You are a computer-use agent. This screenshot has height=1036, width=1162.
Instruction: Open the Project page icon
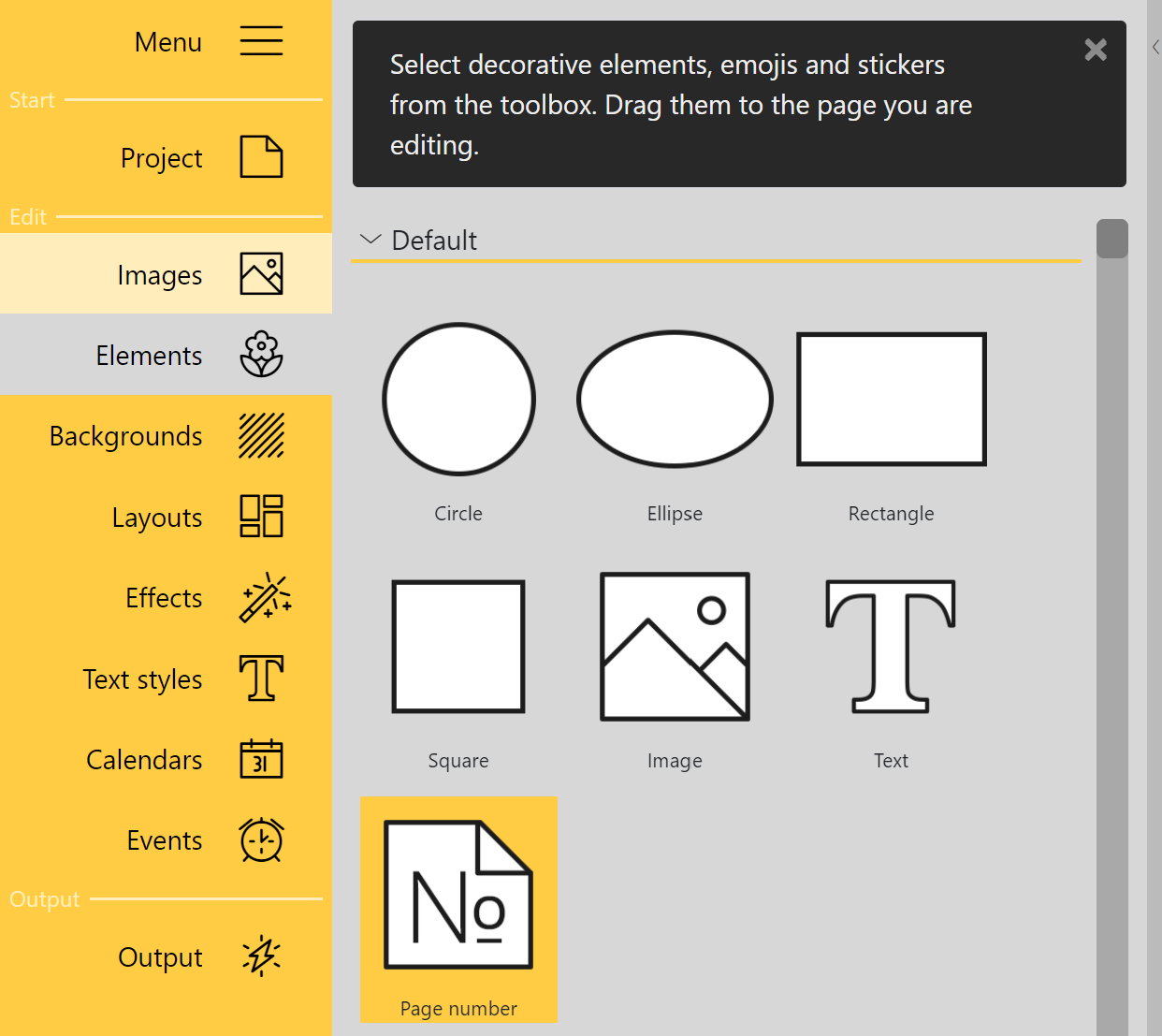tap(261, 157)
